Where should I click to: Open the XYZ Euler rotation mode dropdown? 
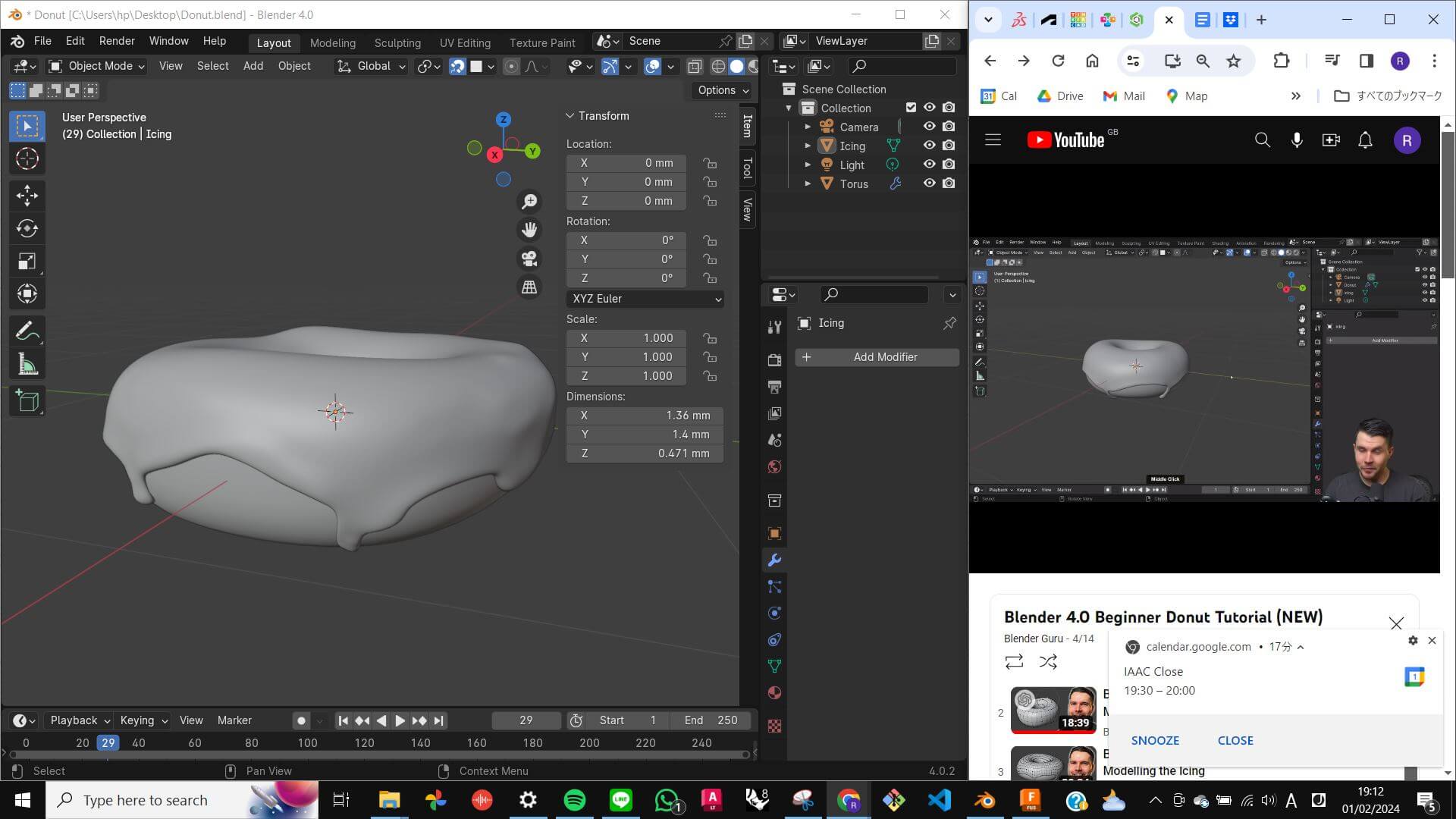click(x=645, y=299)
